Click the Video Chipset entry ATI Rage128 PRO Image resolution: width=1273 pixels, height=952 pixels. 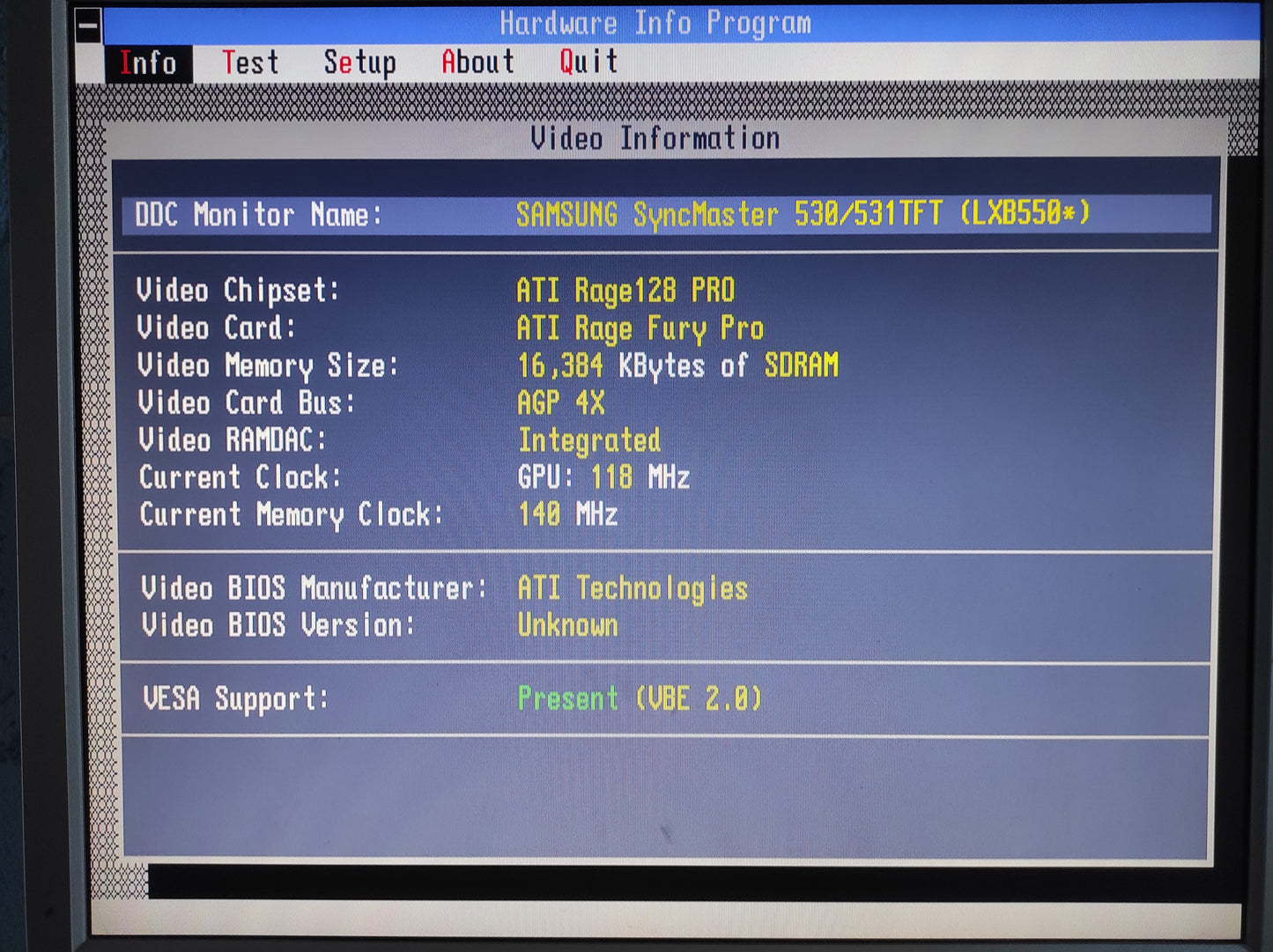click(627, 290)
